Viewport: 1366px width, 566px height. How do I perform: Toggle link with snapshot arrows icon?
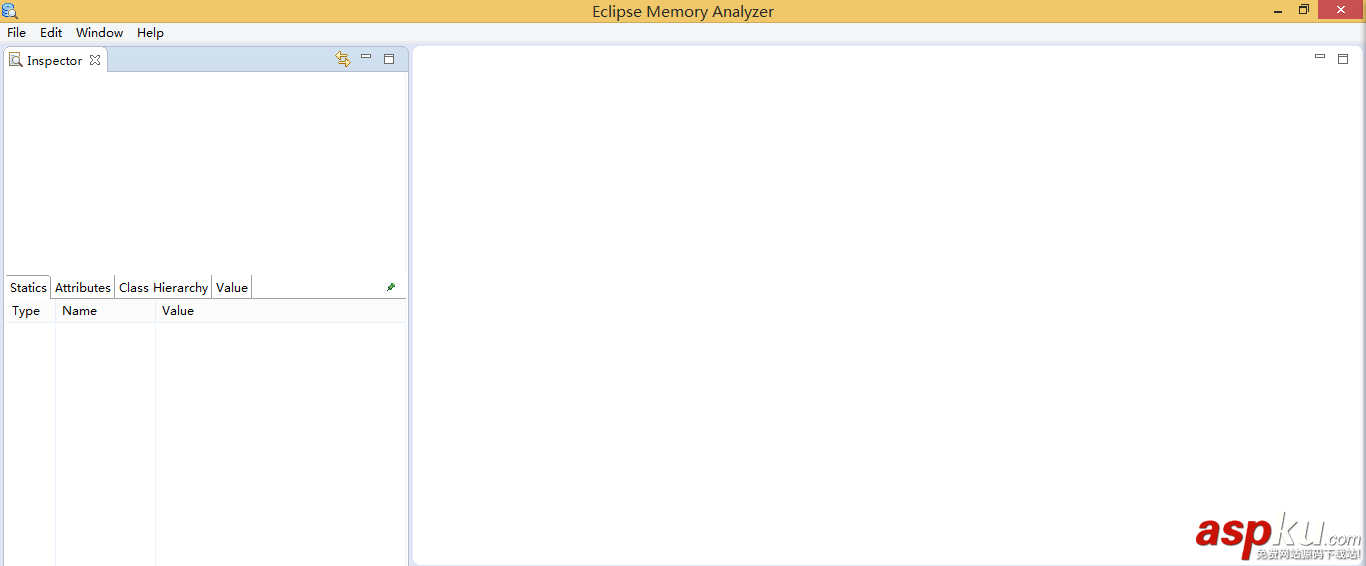[x=343, y=59]
